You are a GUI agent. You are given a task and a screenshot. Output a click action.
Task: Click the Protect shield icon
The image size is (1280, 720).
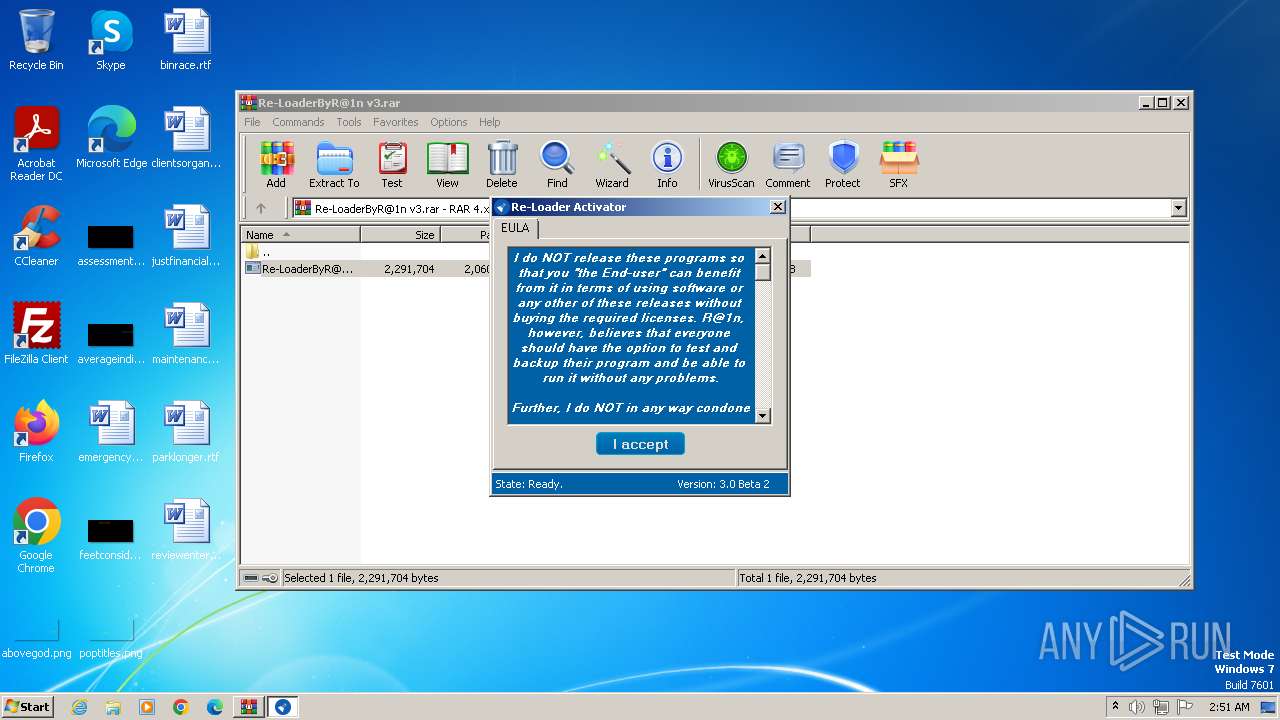(843, 165)
